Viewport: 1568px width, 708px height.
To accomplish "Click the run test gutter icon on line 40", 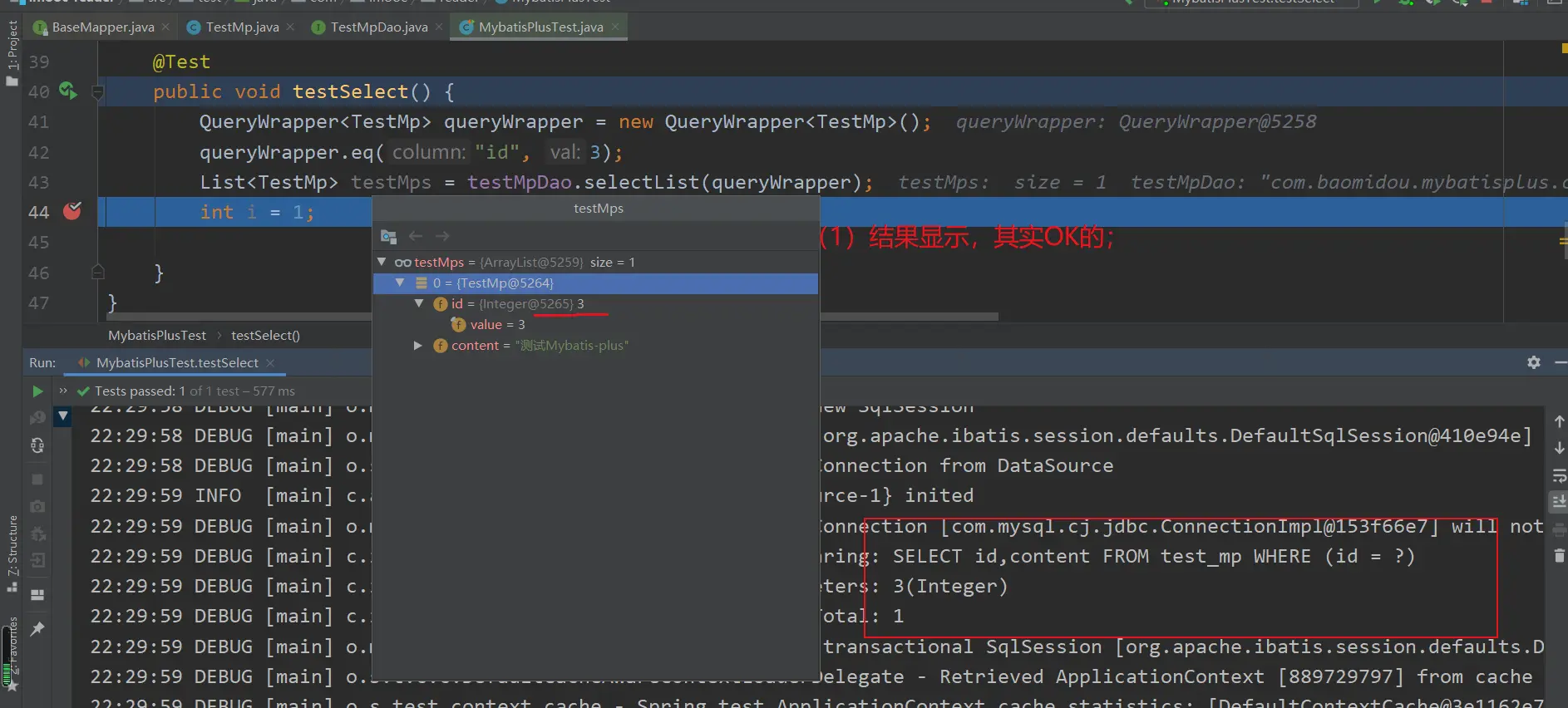I will click(x=67, y=91).
